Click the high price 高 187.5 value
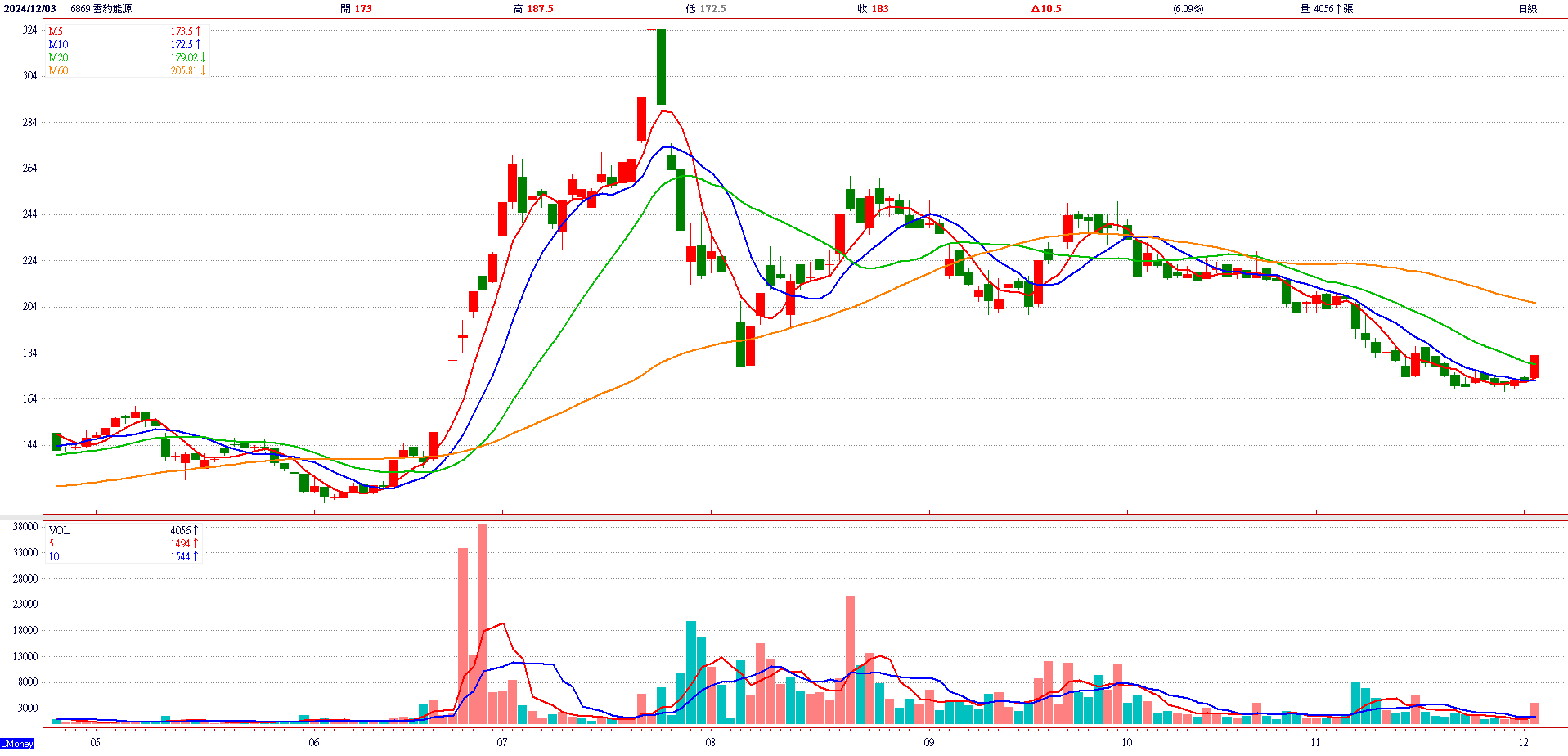 [533, 9]
